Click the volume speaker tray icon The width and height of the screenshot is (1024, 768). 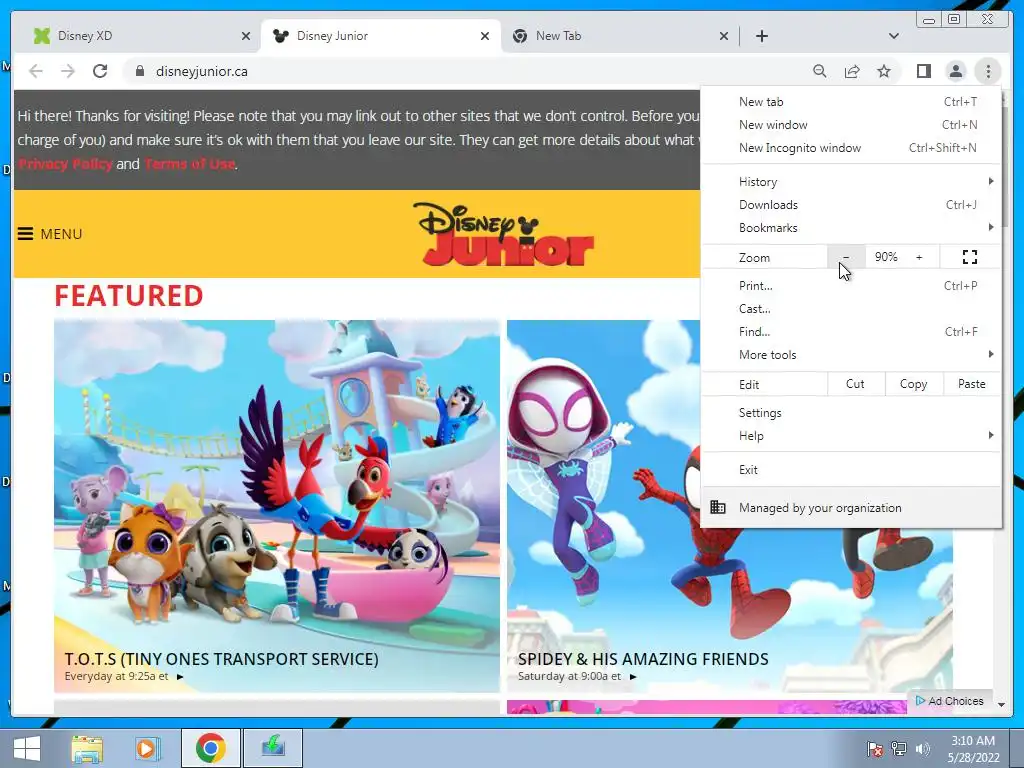(x=922, y=749)
